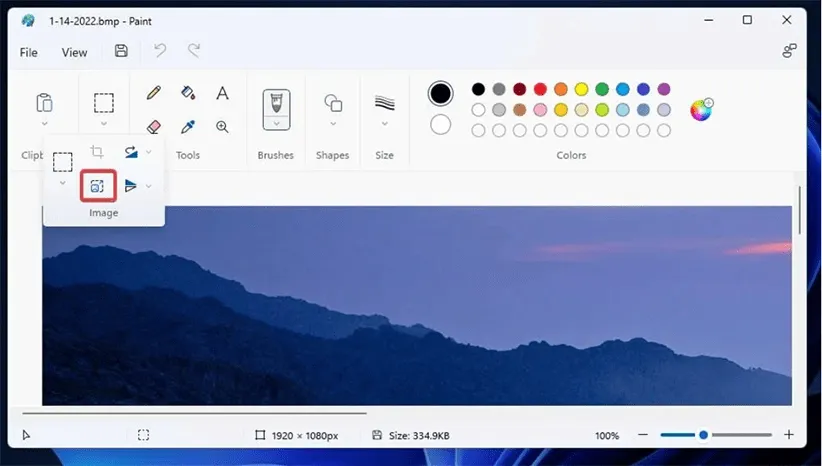This screenshot has width=822, height=466.
Task: Open the View menu
Action: [x=74, y=52]
